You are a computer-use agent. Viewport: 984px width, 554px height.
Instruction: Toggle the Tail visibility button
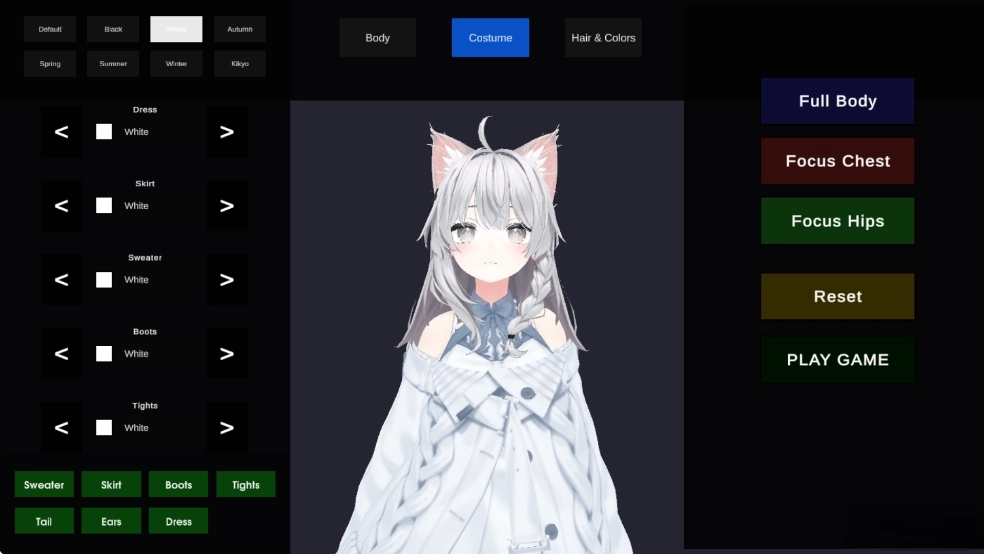(x=44, y=521)
